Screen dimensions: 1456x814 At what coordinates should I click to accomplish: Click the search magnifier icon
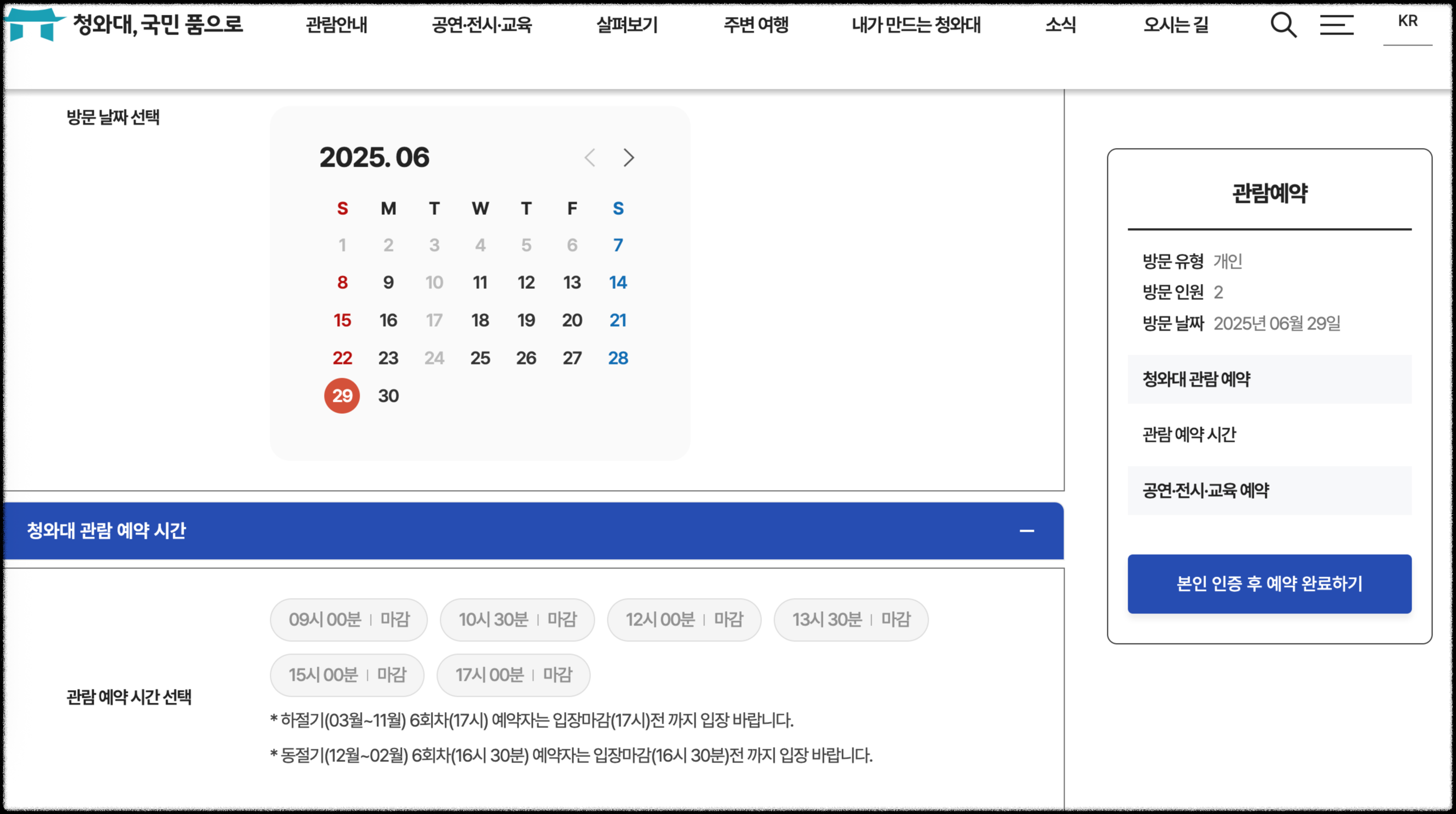(x=1283, y=25)
